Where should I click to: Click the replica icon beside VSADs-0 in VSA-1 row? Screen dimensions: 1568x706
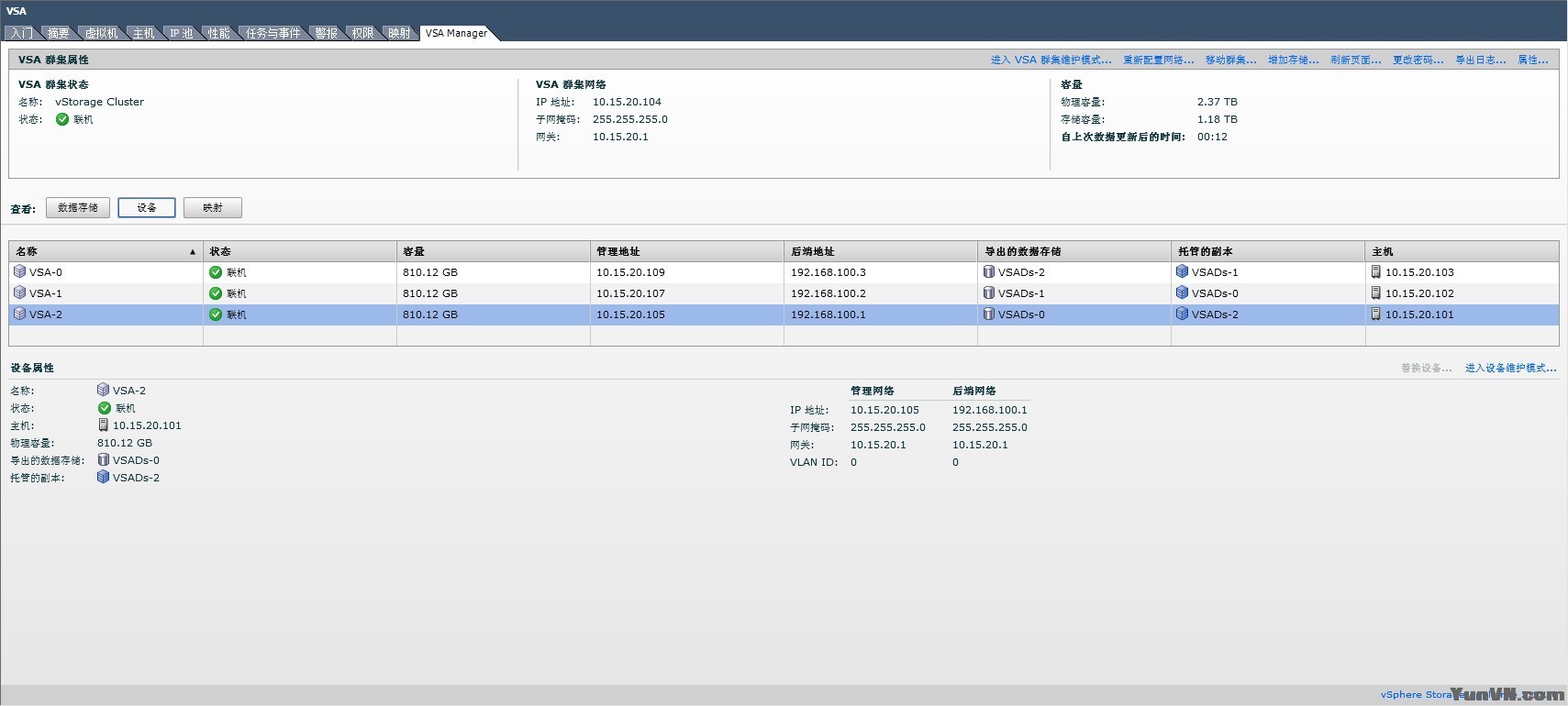click(x=1183, y=293)
